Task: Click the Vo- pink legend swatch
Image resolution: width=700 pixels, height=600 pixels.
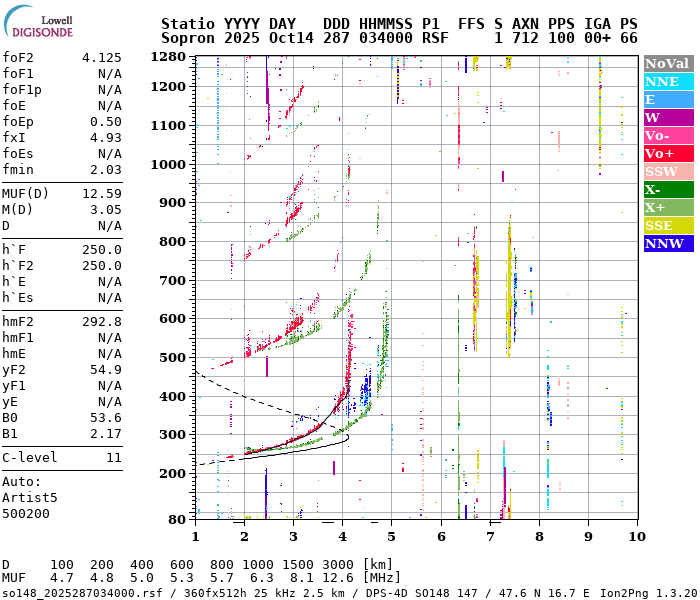Action: click(668, 135)
